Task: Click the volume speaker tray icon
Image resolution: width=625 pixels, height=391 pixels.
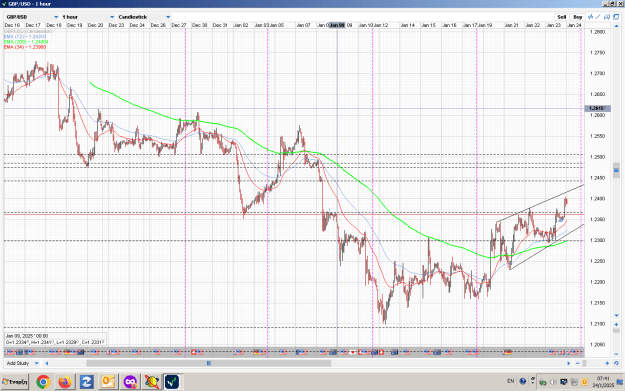Action: (553, 382)
